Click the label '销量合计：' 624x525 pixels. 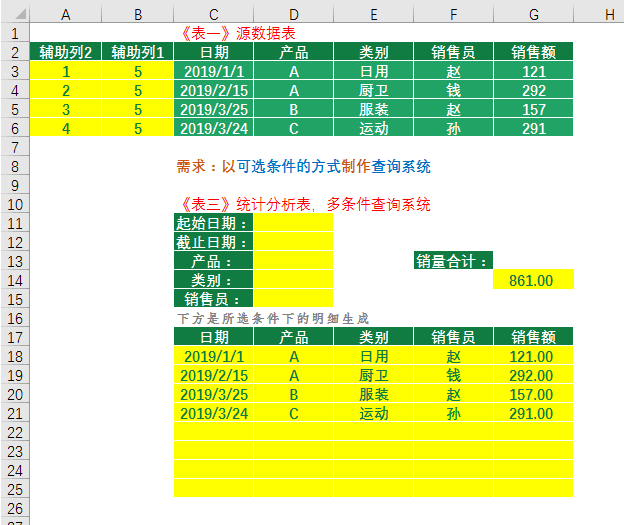click(x=453, y=261)
